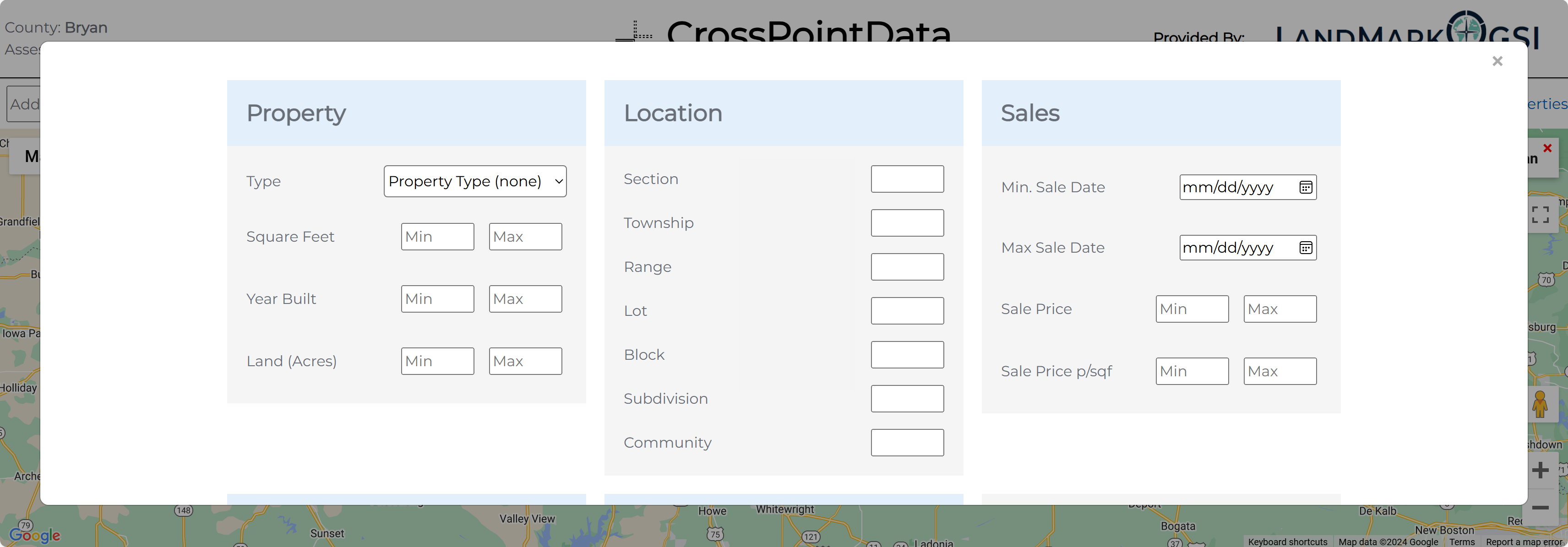Open calendar picker for Min. Sale Date
The image size is (1568, 547).
(x=1305, y=187)
